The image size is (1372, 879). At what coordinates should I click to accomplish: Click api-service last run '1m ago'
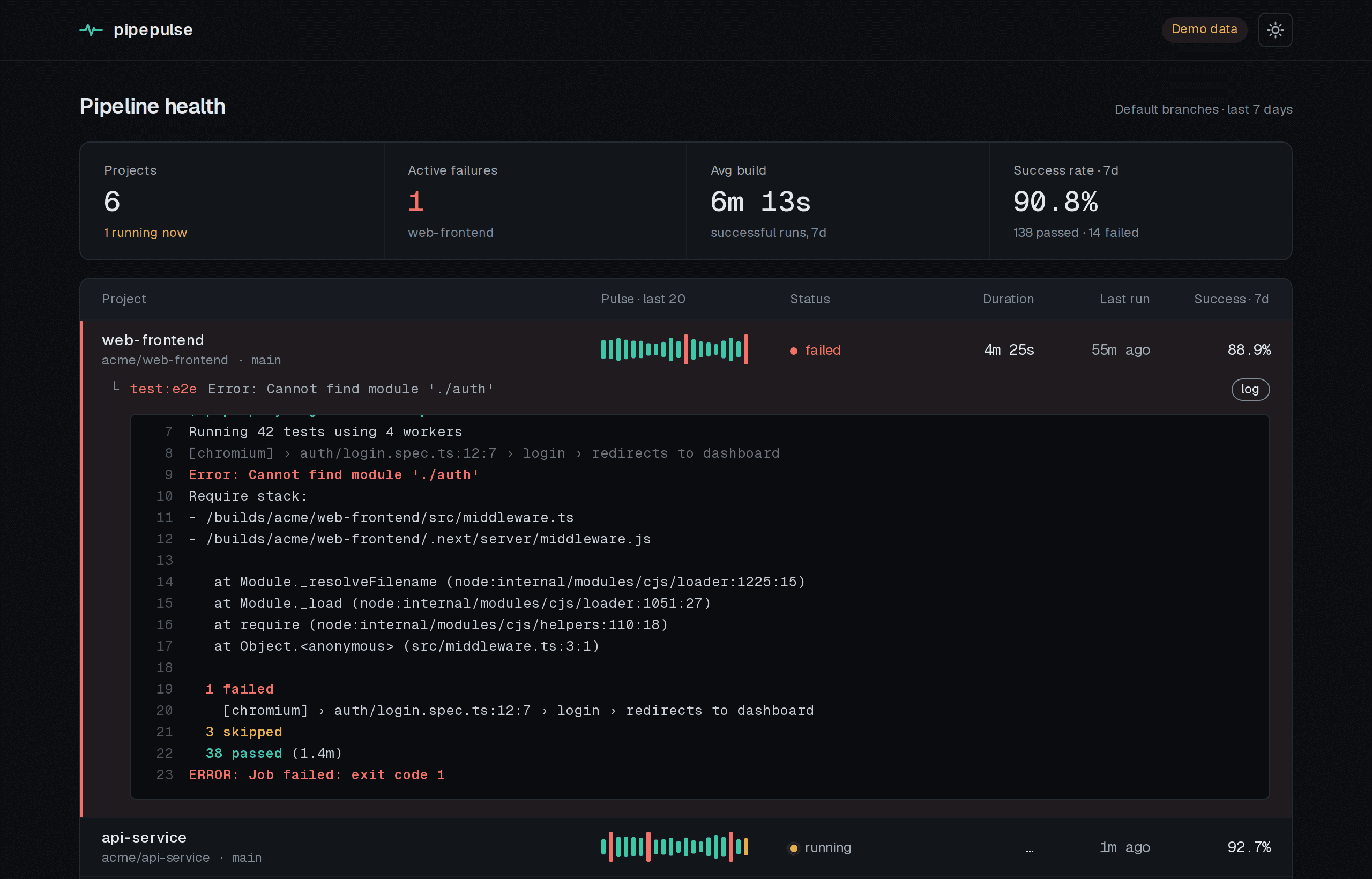(x=1124, y=847)
